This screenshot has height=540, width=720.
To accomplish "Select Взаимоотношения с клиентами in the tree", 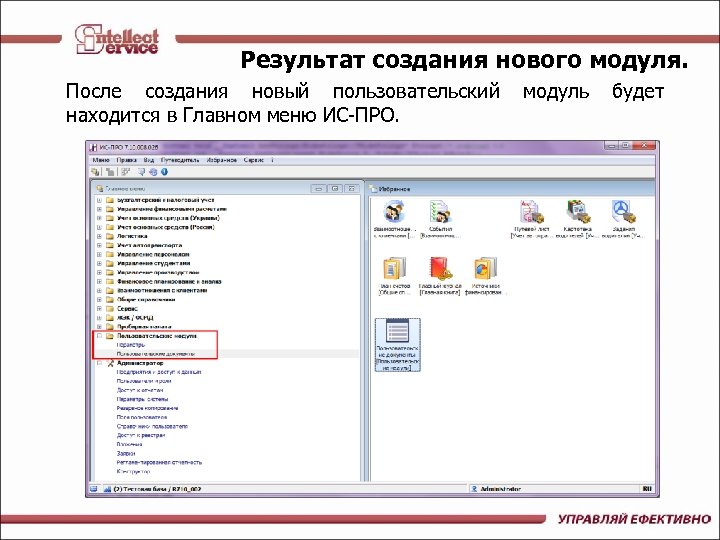I will pos(162,291).
